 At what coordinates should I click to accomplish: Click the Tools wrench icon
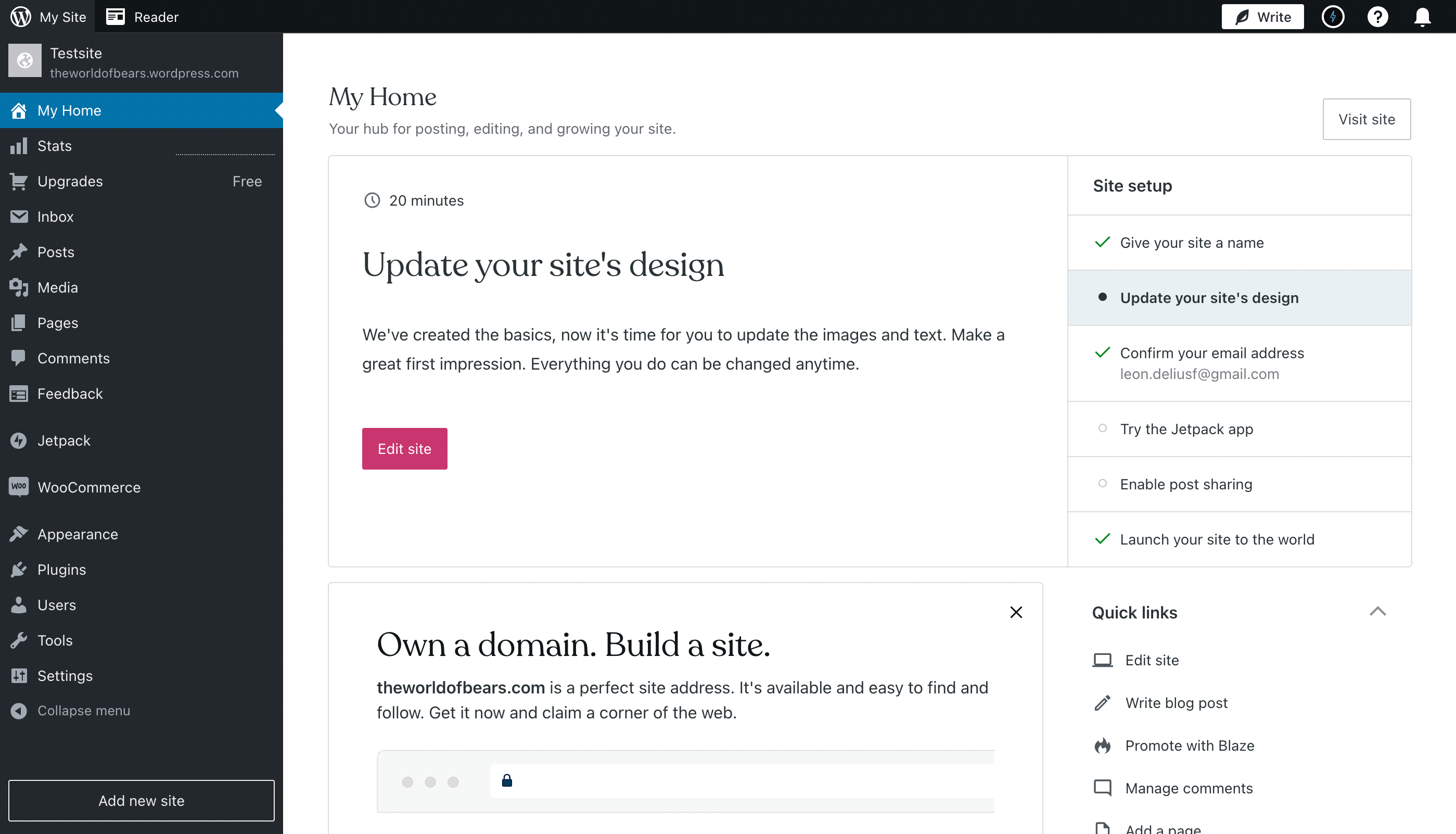pos(19,640)
